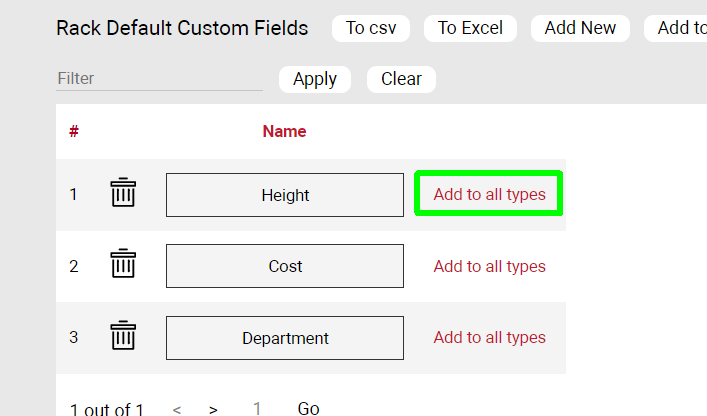Viewport: 707px width, 416px height.
Task: Remove the Department field using trash icon
Action: coord(123,336)
